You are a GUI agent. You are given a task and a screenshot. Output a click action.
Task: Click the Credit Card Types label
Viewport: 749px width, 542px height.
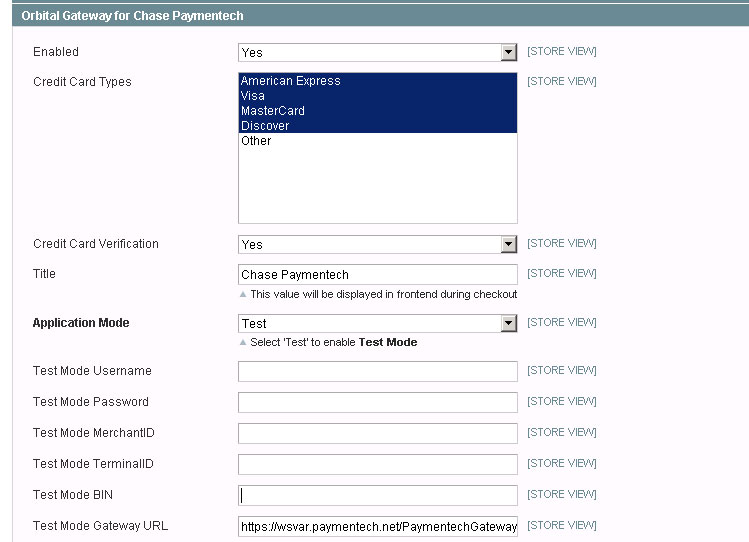pyautogui.click(x=82, y=82)
